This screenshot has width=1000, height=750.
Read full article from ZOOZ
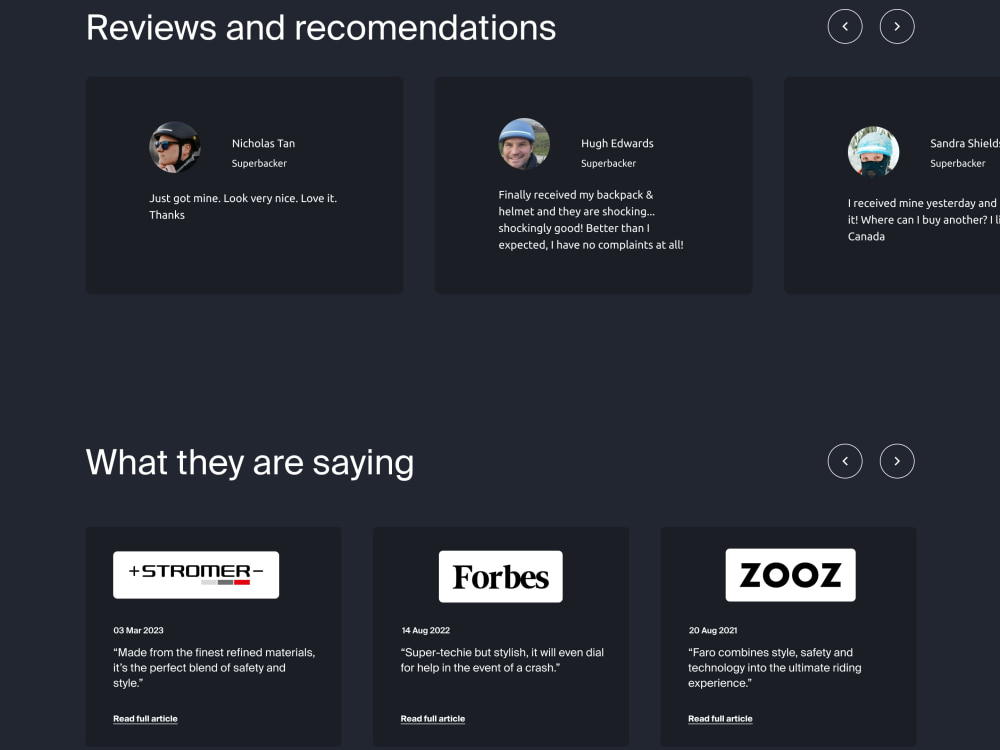[x=720, y=719]
